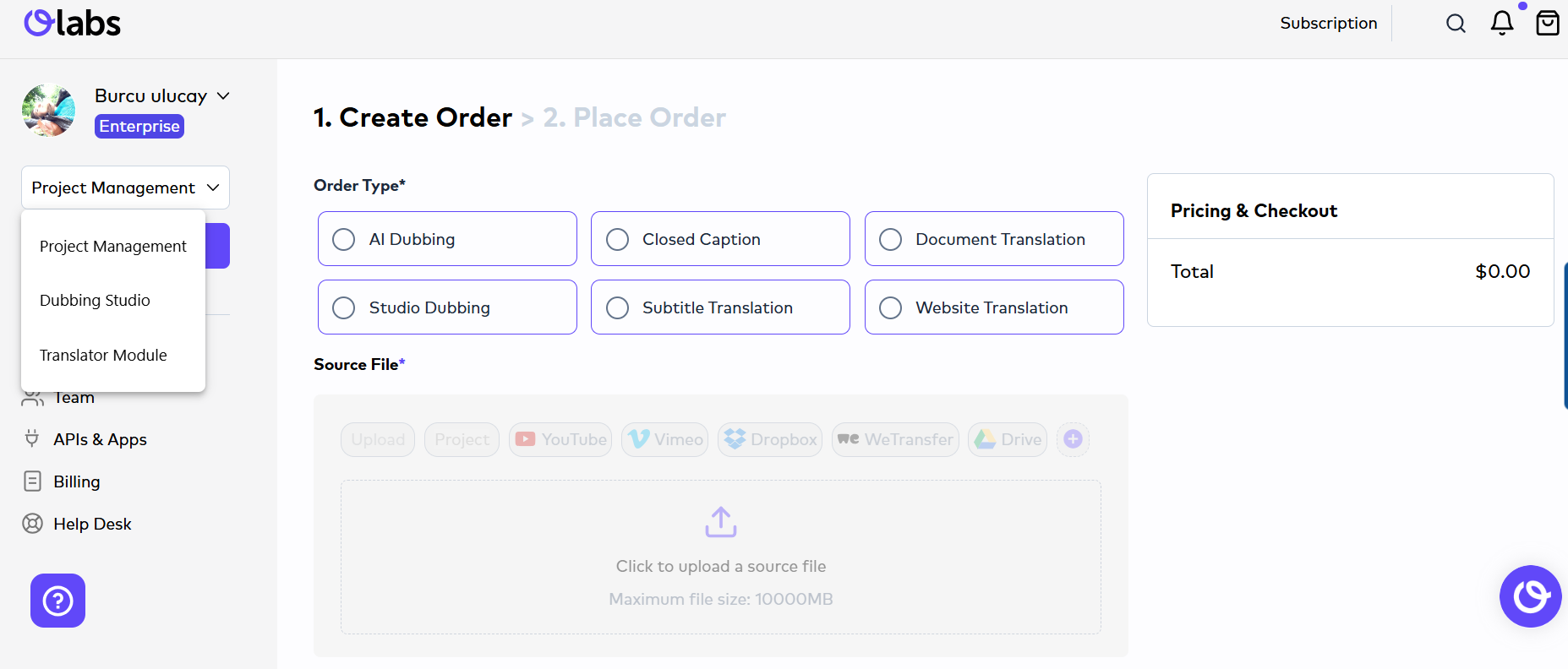Open Billing in the sidebar

76,481
